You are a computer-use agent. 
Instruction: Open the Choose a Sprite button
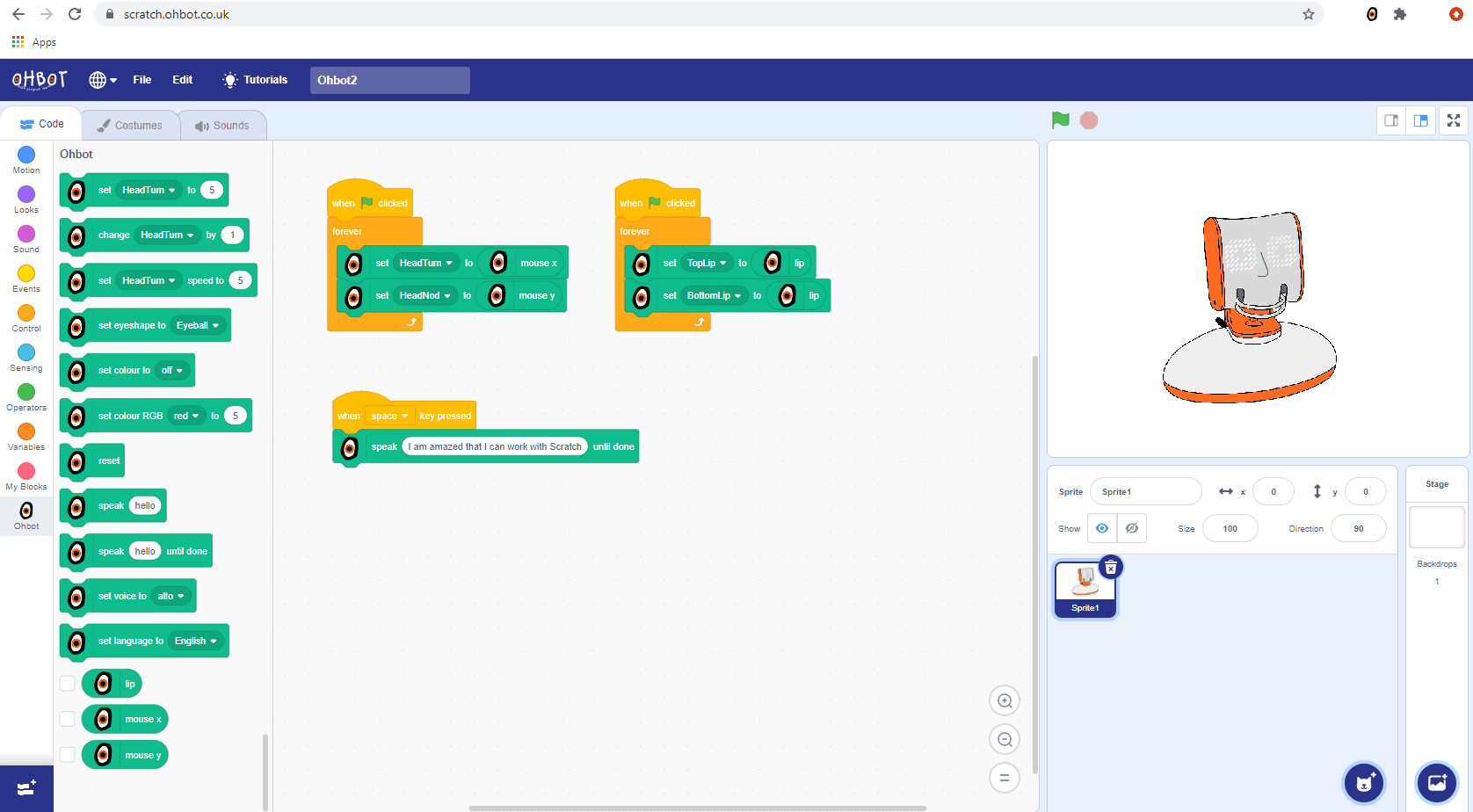1364,782
